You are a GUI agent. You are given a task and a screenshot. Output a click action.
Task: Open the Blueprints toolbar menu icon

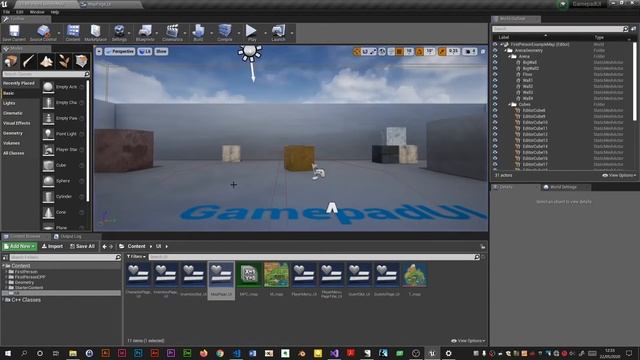pyautogui.click(x=145, y=31)
